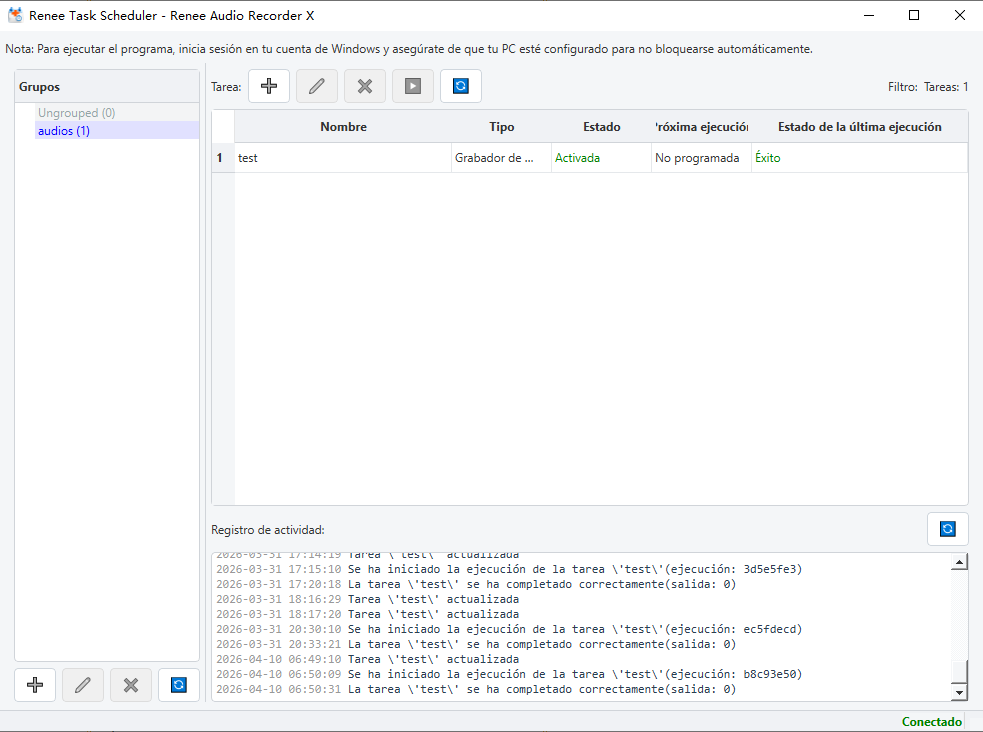Click the 'Éxito' last run status cell
Viewport: 983px width, 732px height.
click(x=859, y=158)
